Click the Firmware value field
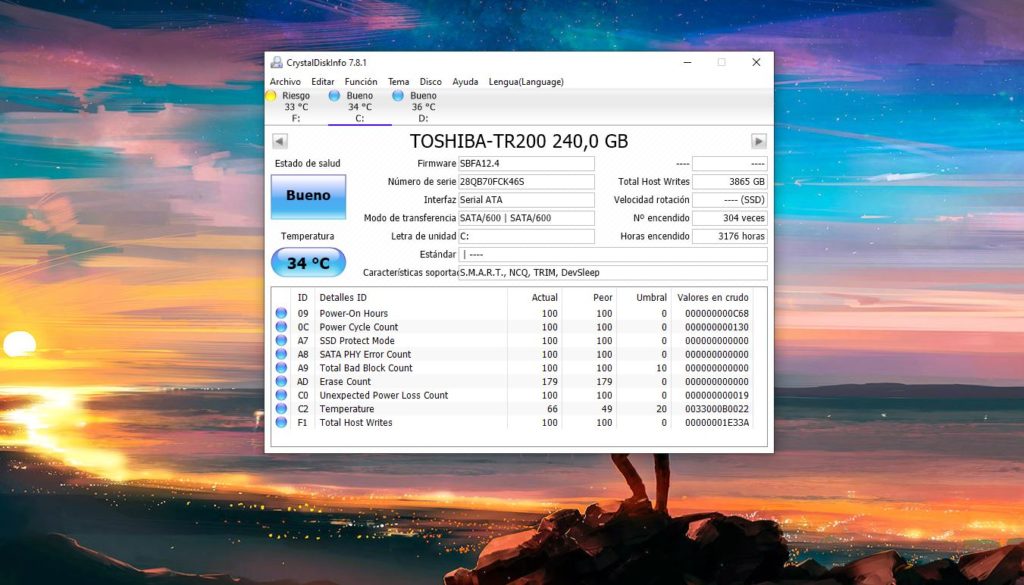The width and height of the screenshot is (1024, 585). (x=526, y=164)
